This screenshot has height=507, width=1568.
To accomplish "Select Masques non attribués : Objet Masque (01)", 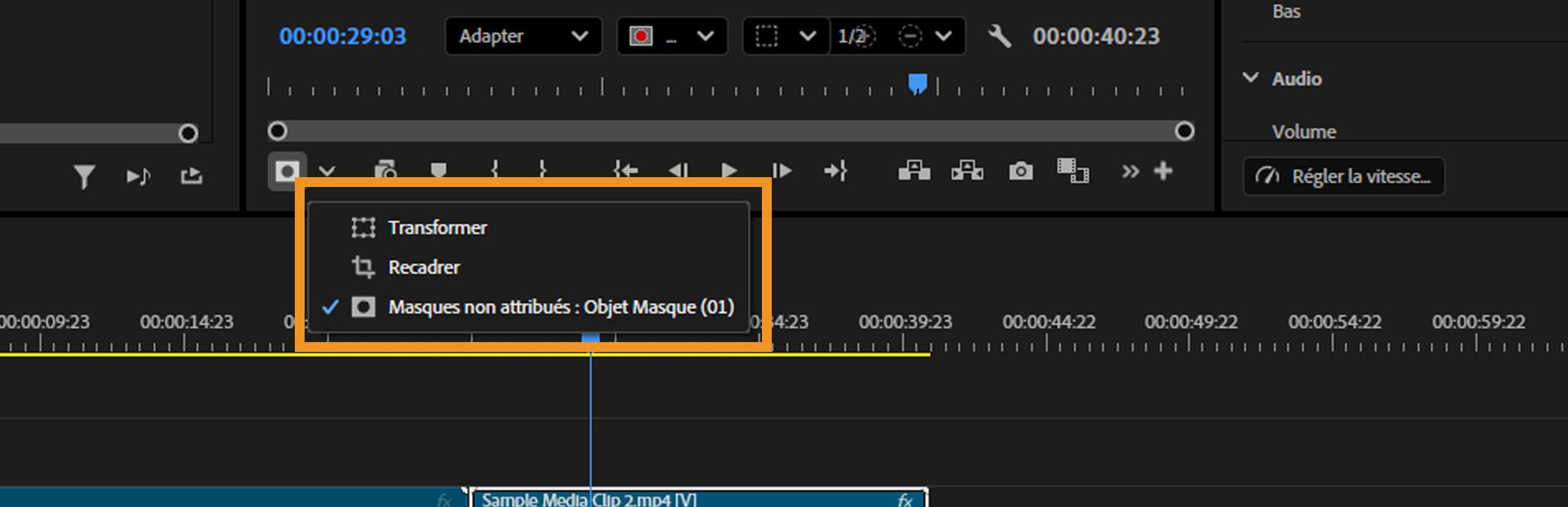I will tap(528, 307).
